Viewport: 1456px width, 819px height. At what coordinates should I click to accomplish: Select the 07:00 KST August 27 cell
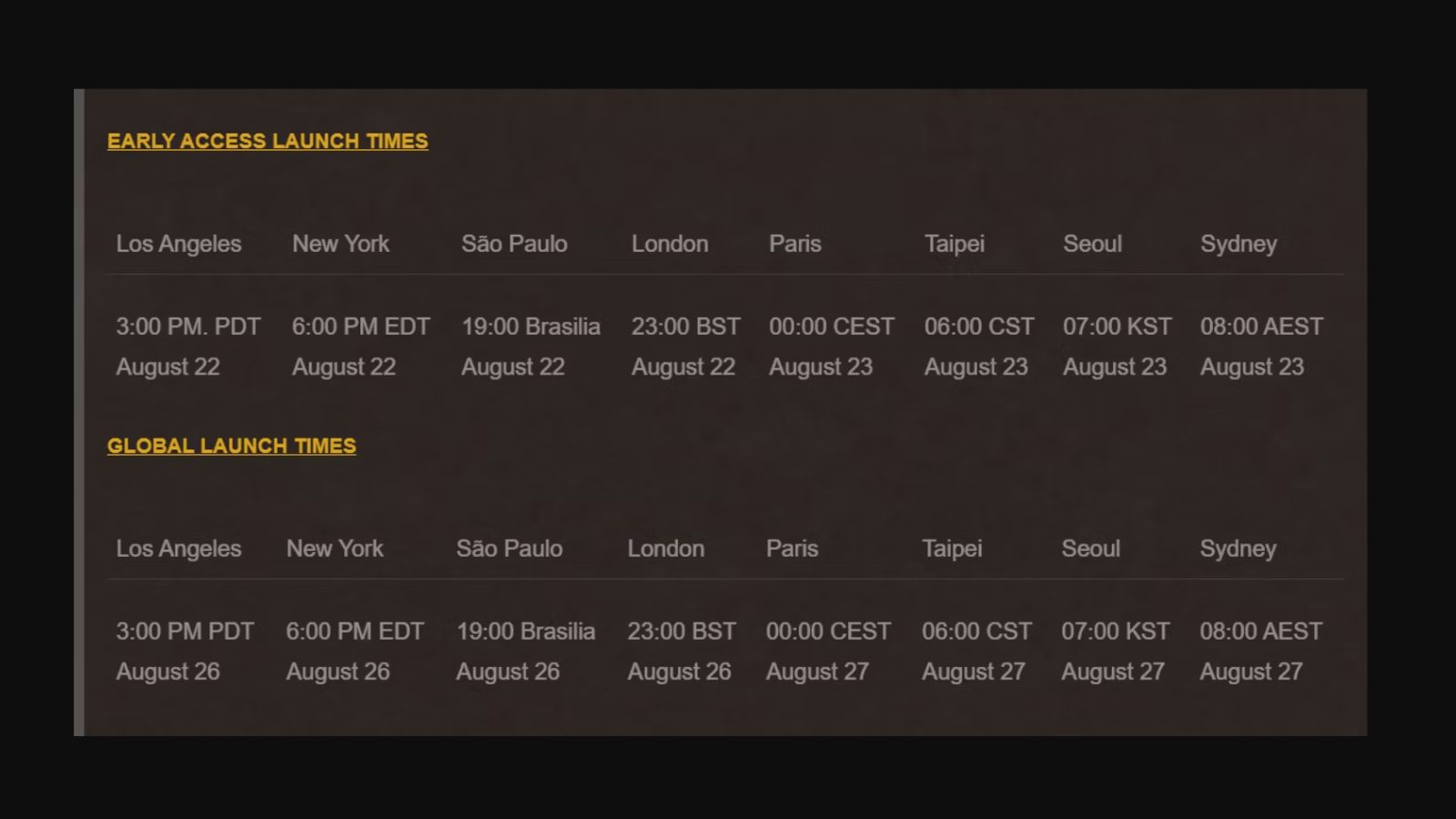tap(1115, 651)
